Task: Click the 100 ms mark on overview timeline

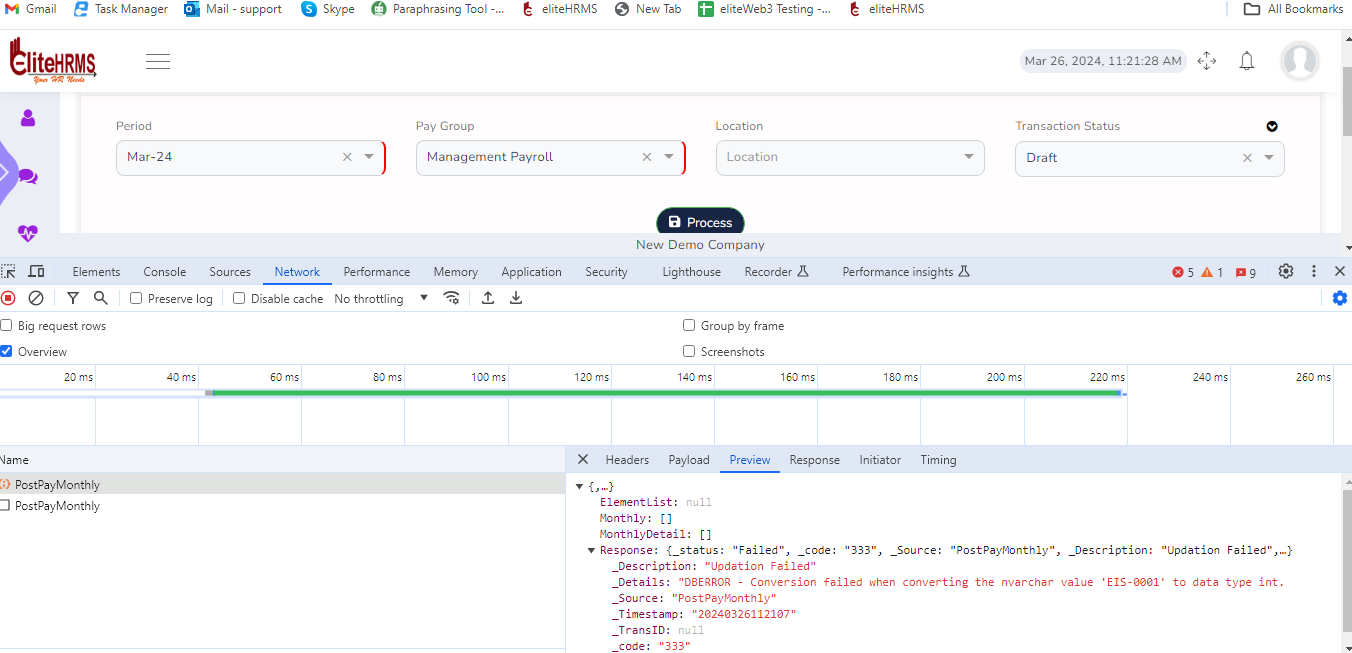Action: point(488,377)
